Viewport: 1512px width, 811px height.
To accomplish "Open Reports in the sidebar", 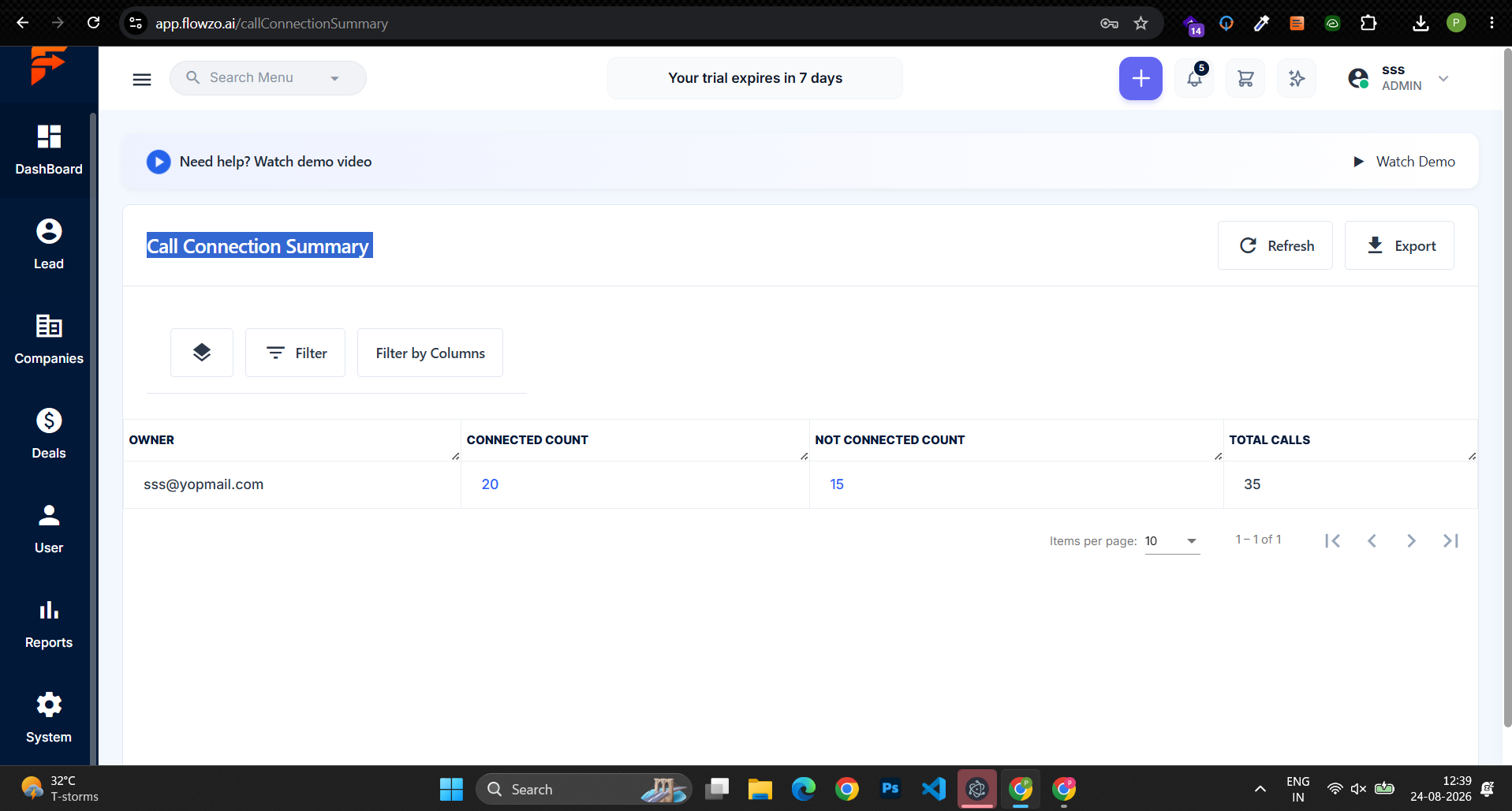I will point(48,623).
